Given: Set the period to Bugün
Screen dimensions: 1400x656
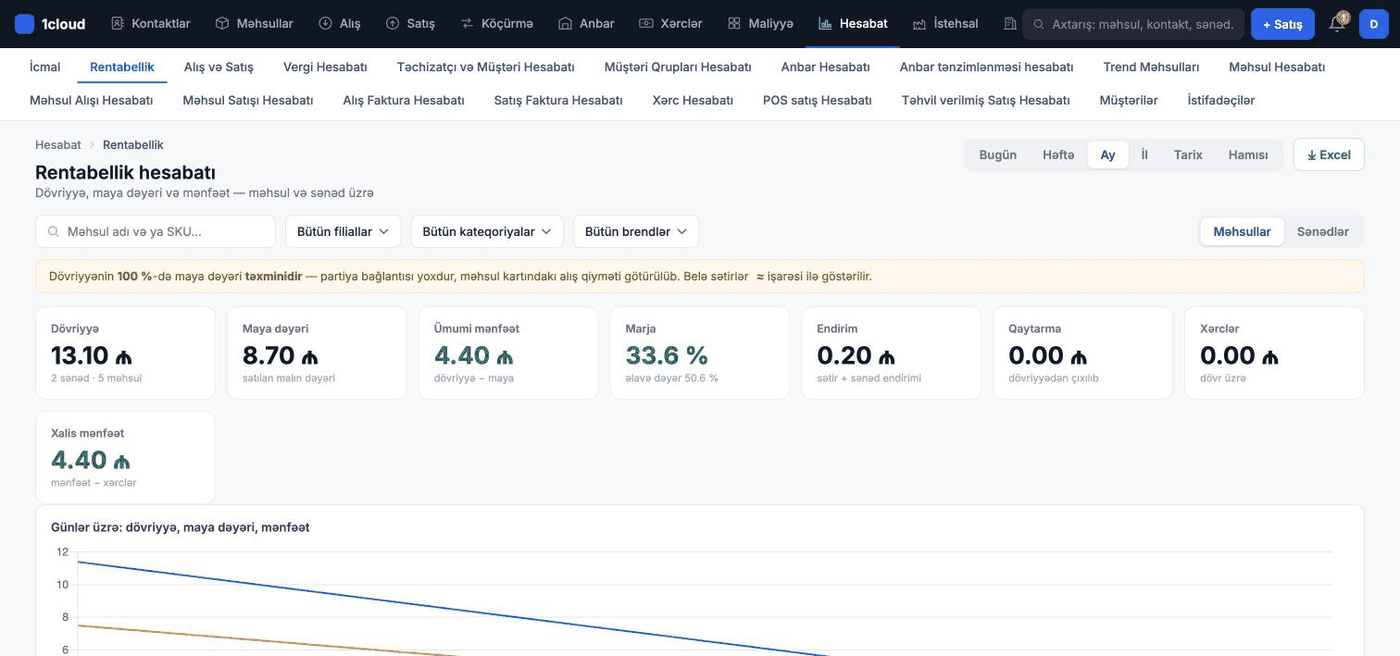Looking at the screenshot, I should coord(998,155).
